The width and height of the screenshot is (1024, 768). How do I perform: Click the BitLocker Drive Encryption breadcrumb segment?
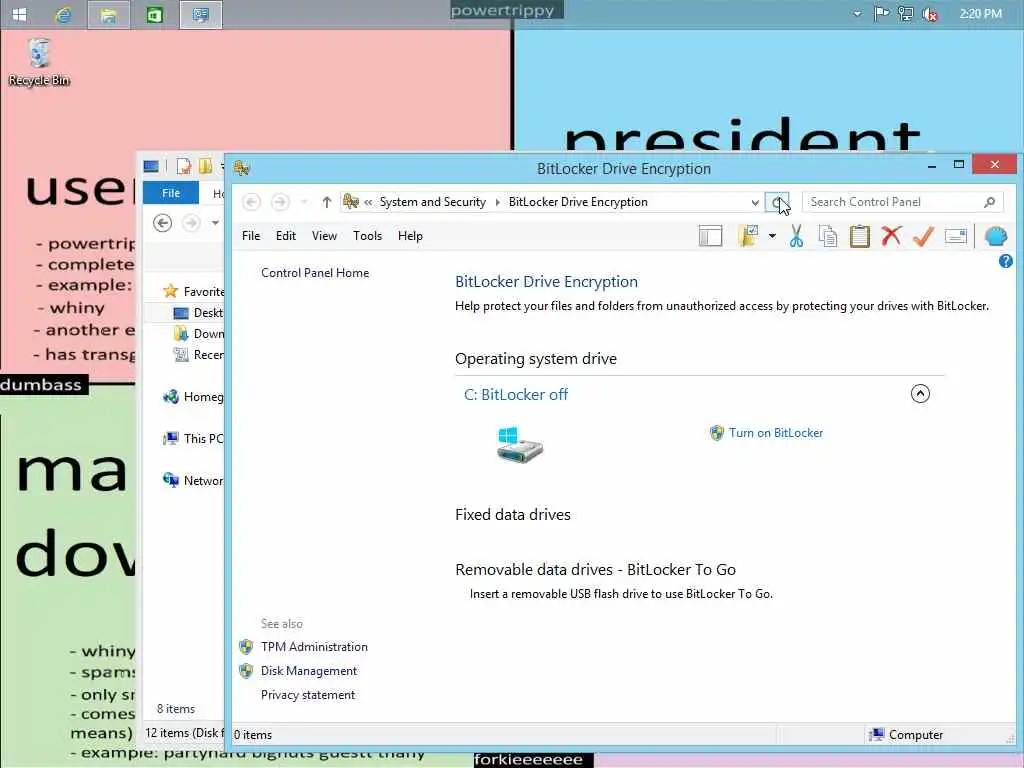pos(578,202)
